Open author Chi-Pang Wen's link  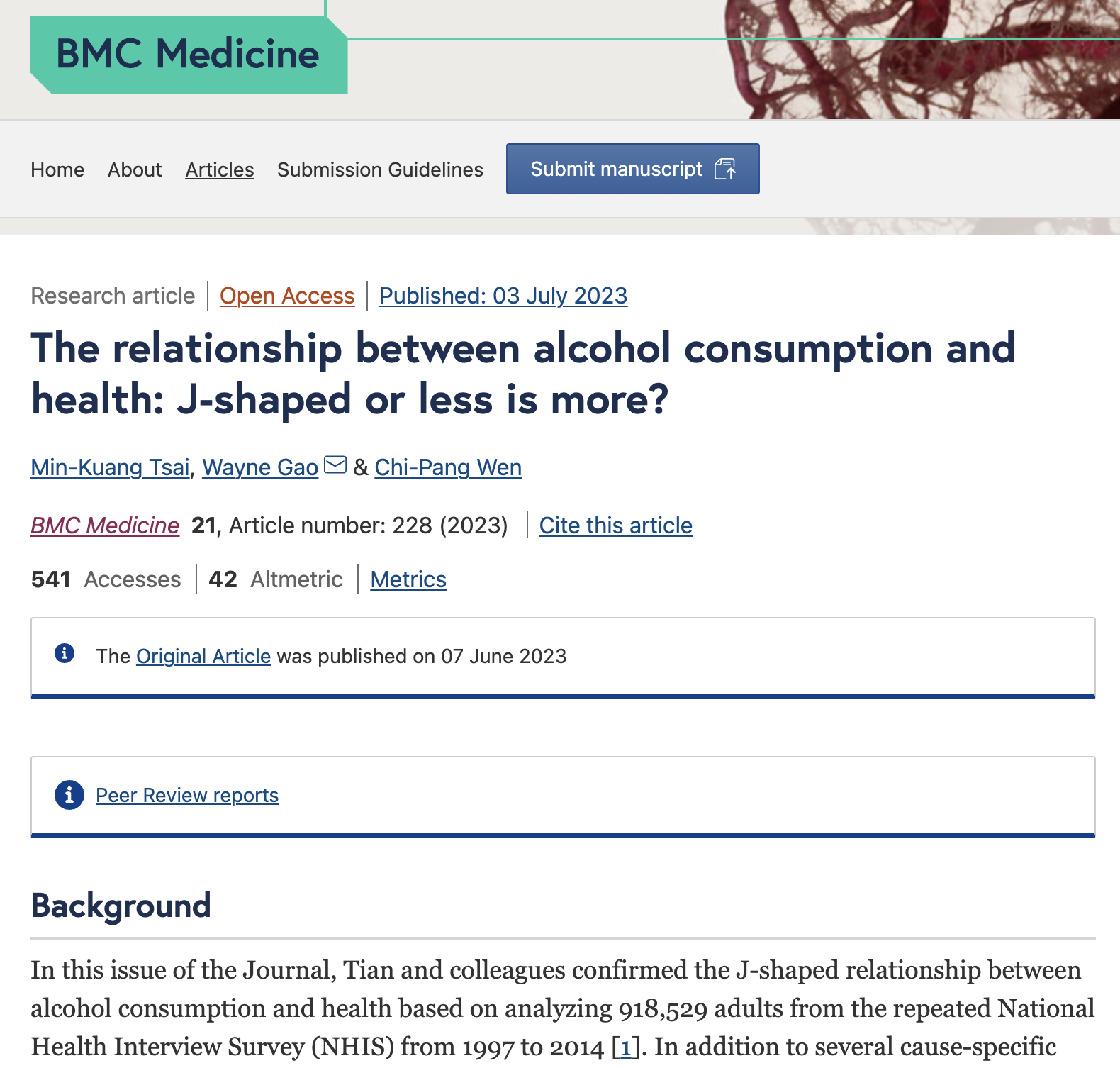tap(448, 467)
